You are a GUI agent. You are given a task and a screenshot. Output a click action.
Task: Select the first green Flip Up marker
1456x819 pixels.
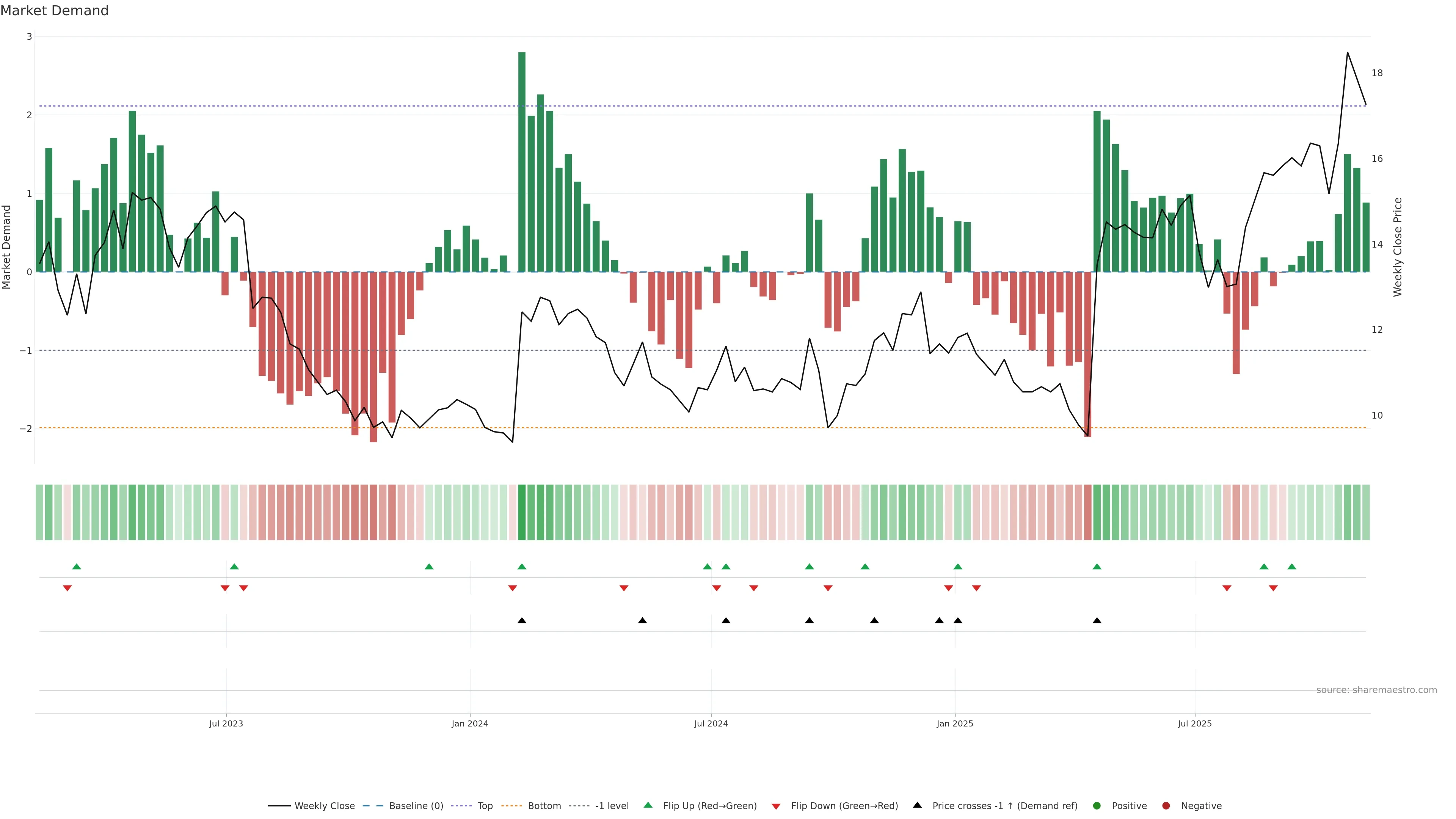point(77,566)
